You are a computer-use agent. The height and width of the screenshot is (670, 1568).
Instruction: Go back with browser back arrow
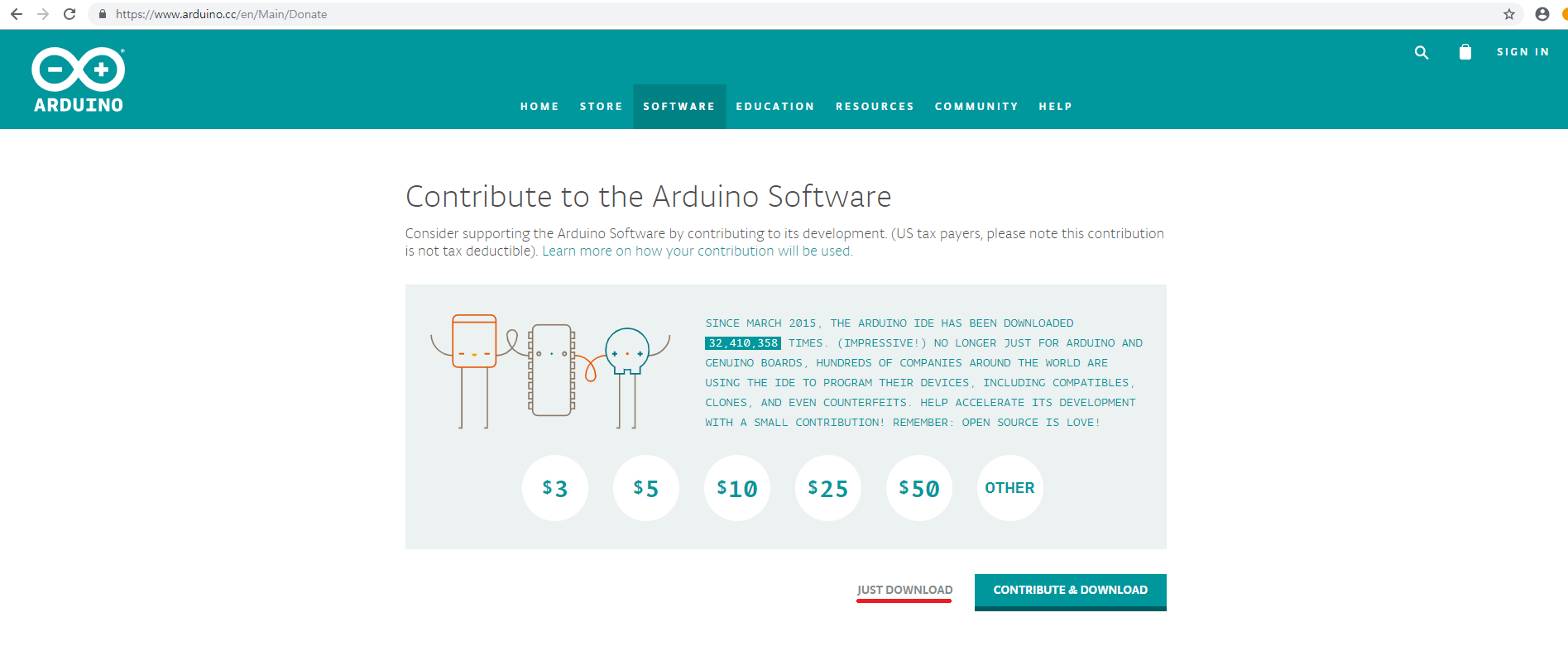click(17, 14)
